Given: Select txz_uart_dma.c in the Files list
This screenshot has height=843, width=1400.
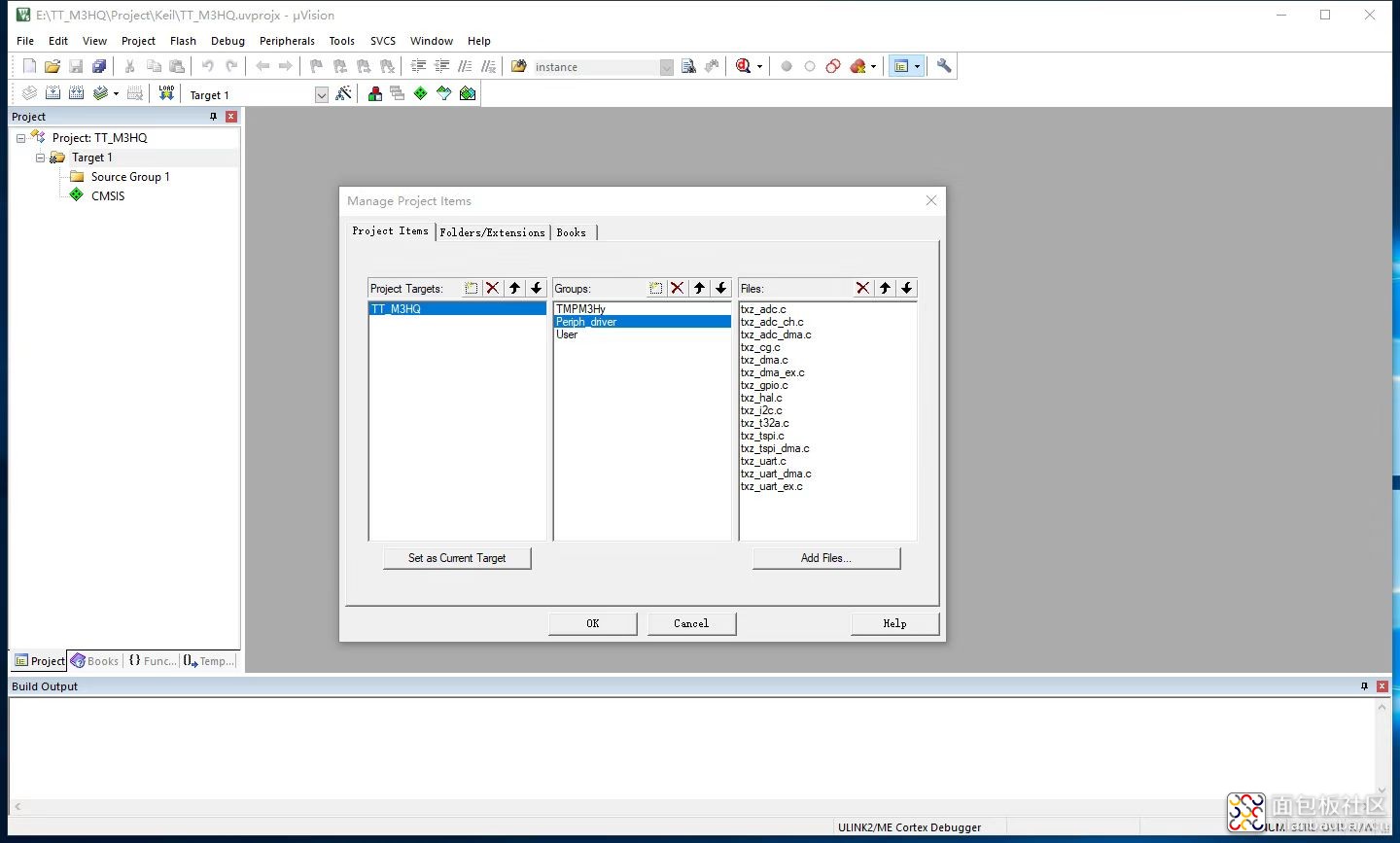Looking at the screenshot, I should pyautogui.click(x=776, y=474).
